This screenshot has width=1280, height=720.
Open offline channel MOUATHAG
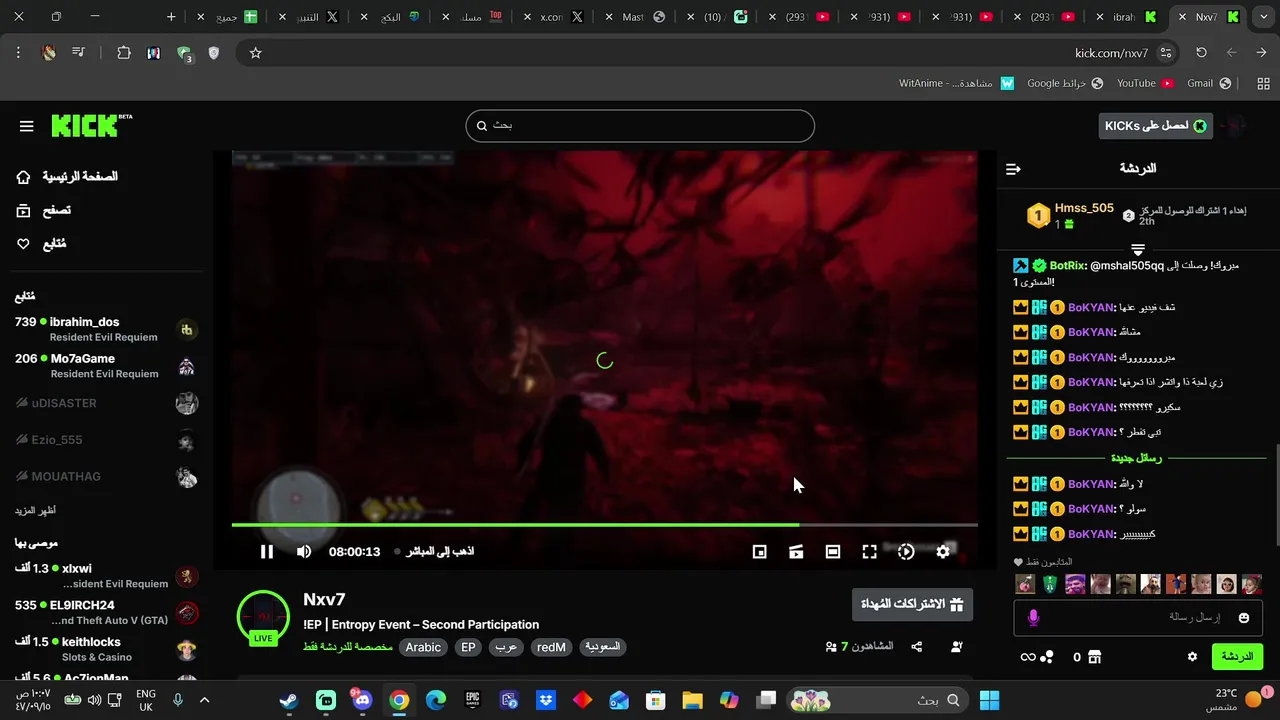point(105,477)
